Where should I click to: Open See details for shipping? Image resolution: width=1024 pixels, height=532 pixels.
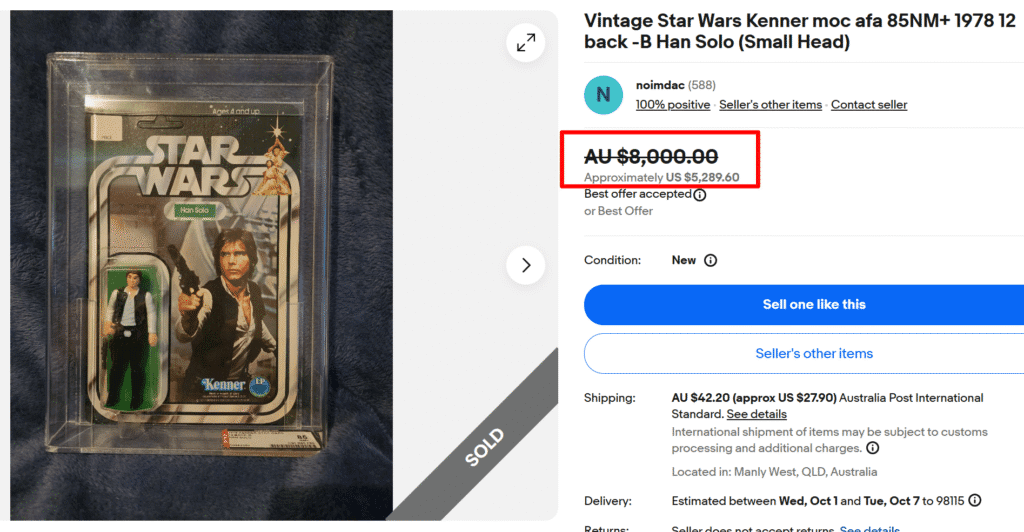(x=757, y=414)
